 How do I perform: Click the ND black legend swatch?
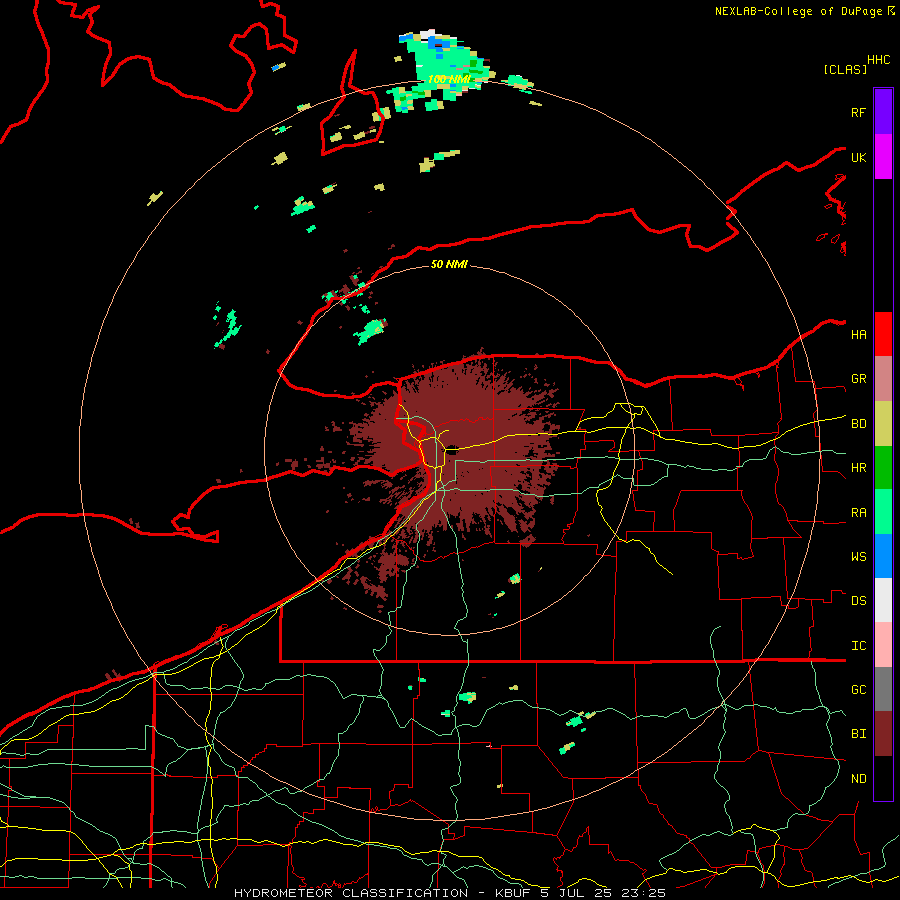point(883,778)
